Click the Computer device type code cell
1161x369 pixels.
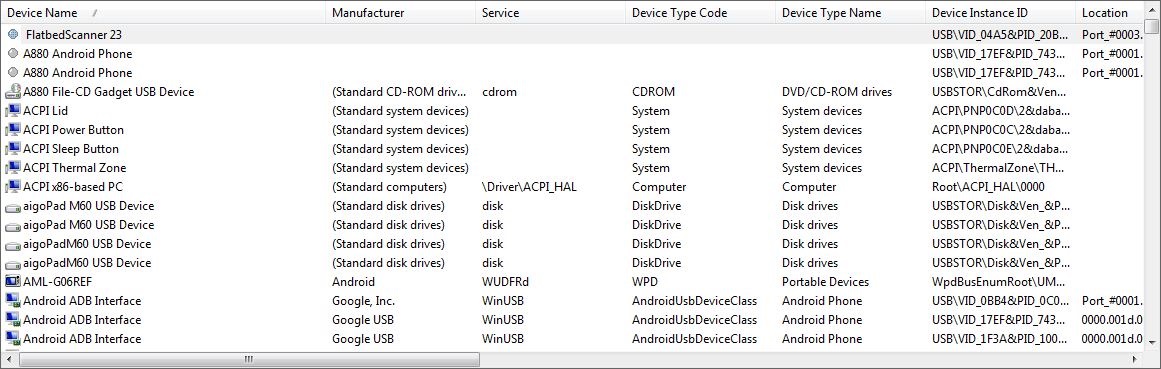pyautogui.click(x=659, y=187)
